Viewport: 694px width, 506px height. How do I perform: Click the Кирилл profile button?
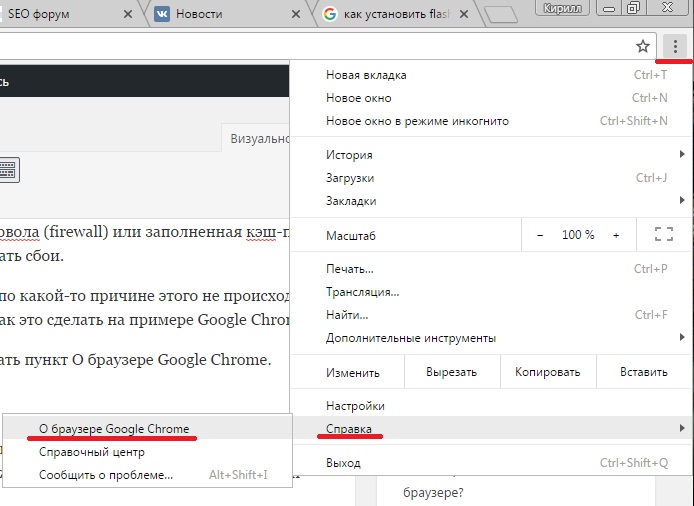point(562,8)
